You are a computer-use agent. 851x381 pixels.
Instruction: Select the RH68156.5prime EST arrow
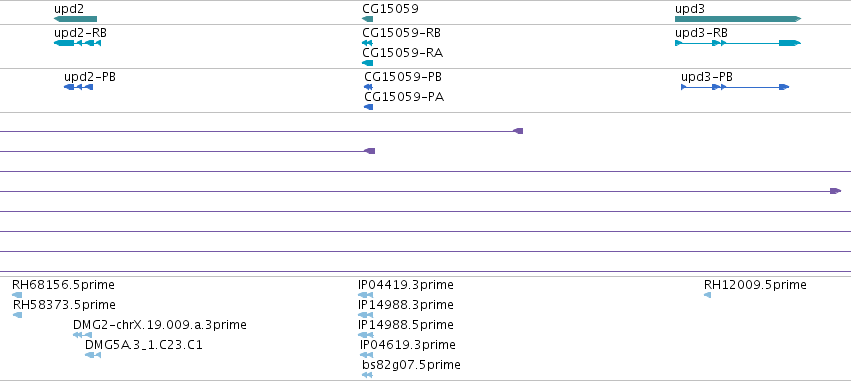[17, 295]
